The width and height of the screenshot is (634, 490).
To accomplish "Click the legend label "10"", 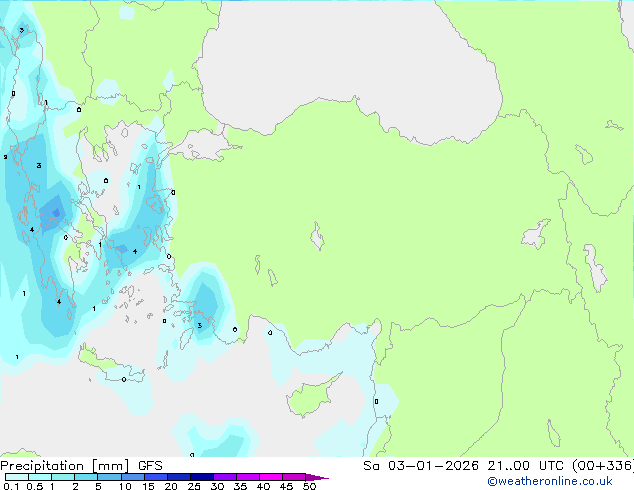I will (x=125, y=486).
